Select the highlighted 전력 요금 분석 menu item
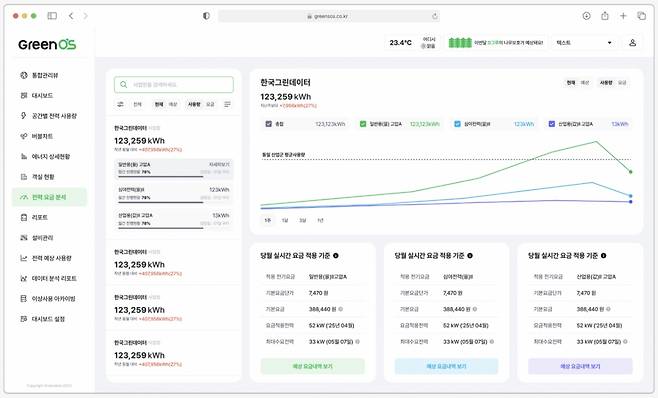Viewport: 658px width, 398px height. 49,197
